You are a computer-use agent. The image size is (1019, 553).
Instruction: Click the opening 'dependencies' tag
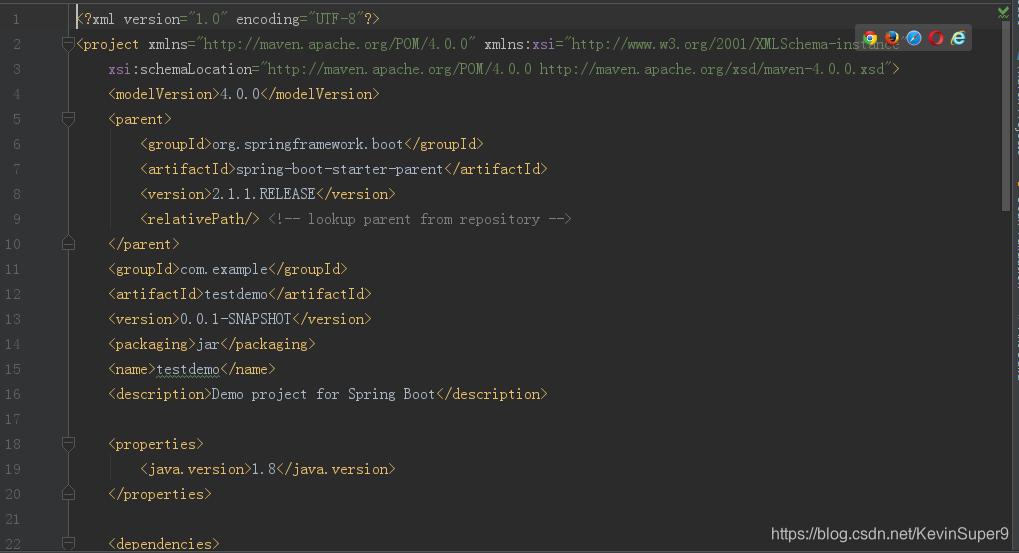[x=164, y=544]
